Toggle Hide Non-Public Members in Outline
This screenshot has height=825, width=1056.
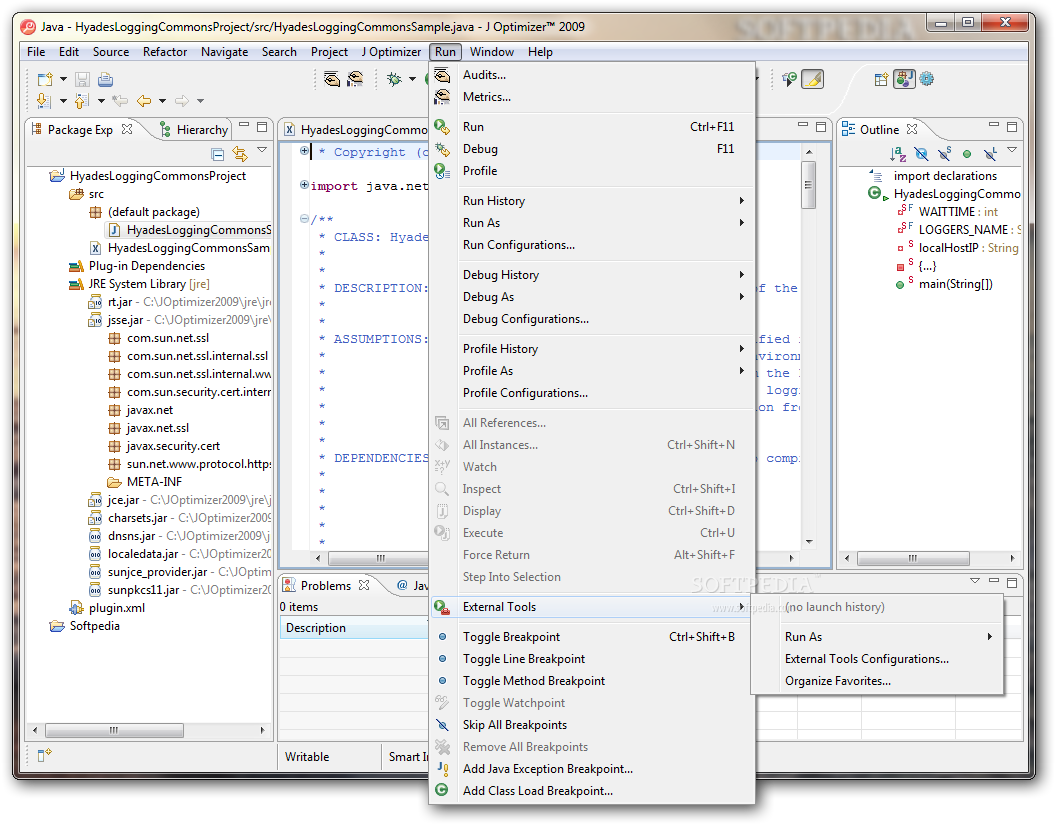click(967, 154)
